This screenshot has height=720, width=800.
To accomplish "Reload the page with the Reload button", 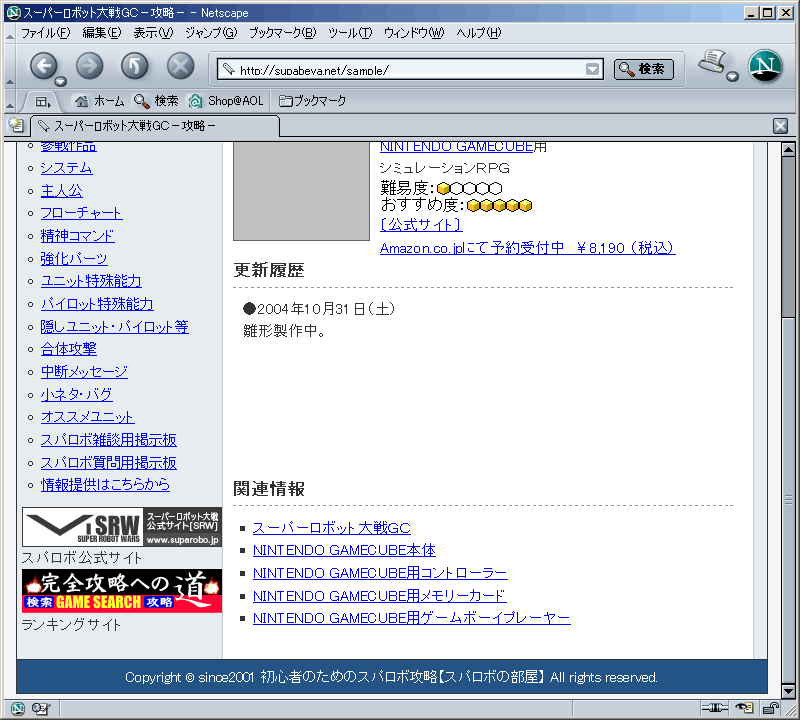I will [x=135, y=66].
